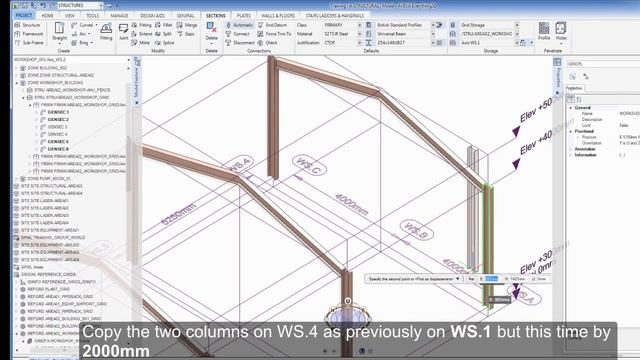Select the Curved section tool

pos(83,25)
